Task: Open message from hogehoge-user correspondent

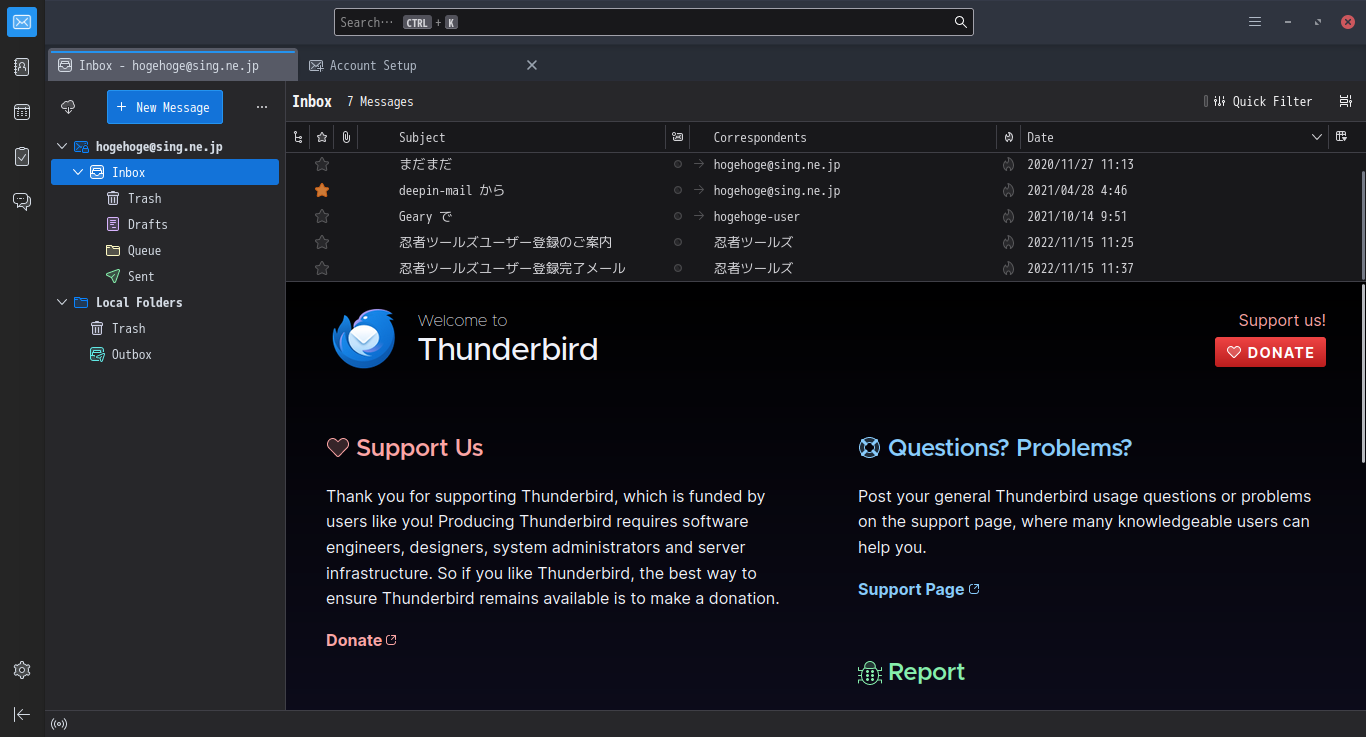Action: point(757,216)
